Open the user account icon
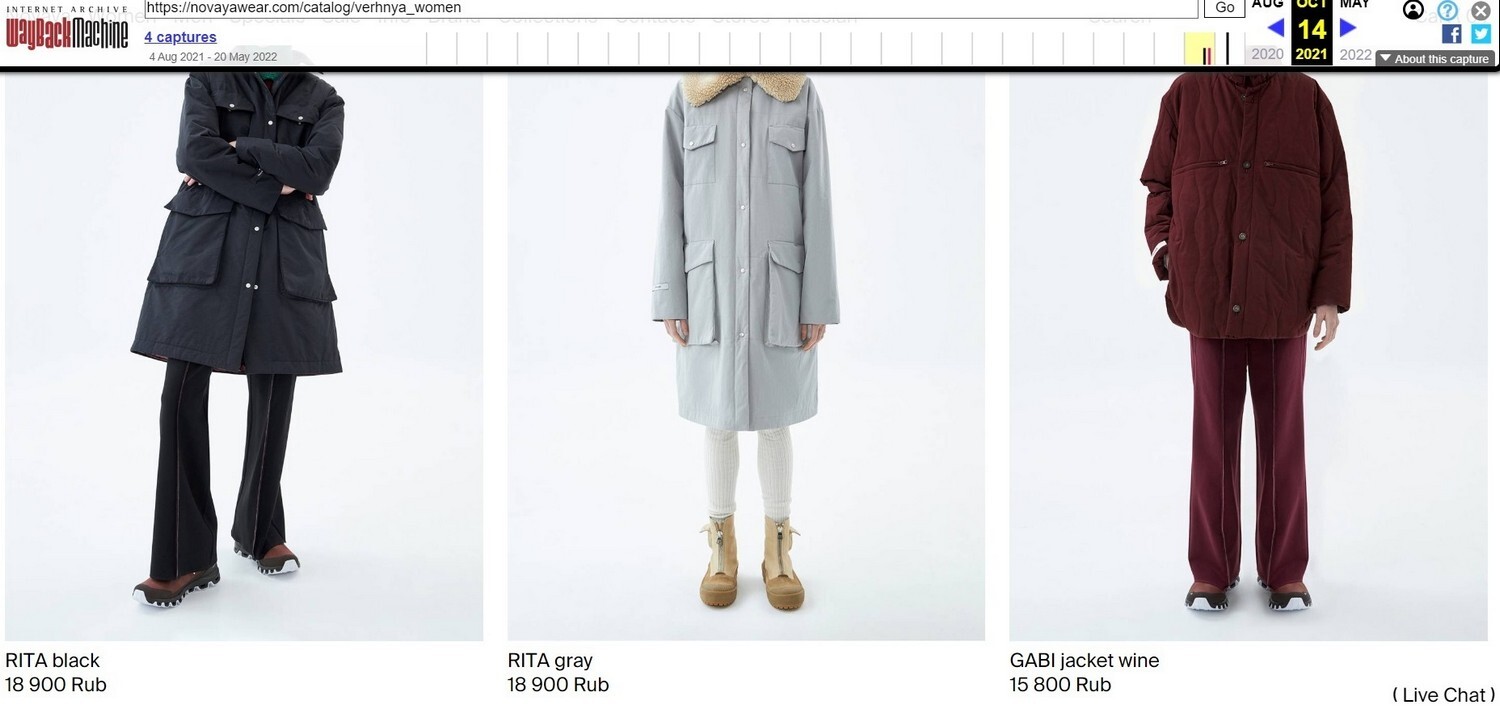1500x718 pixels. click(x=1413, y=10)
